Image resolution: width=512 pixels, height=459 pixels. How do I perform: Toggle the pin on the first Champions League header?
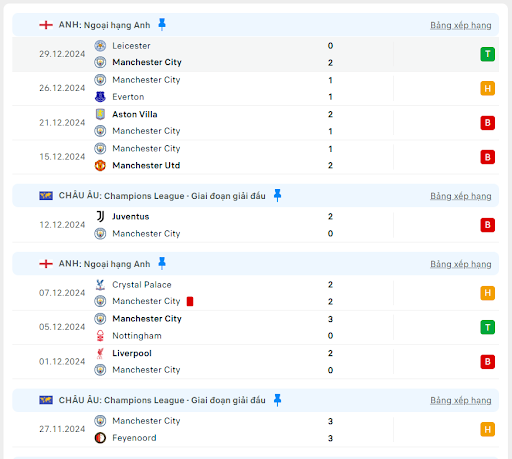click(x=277, y=195)
